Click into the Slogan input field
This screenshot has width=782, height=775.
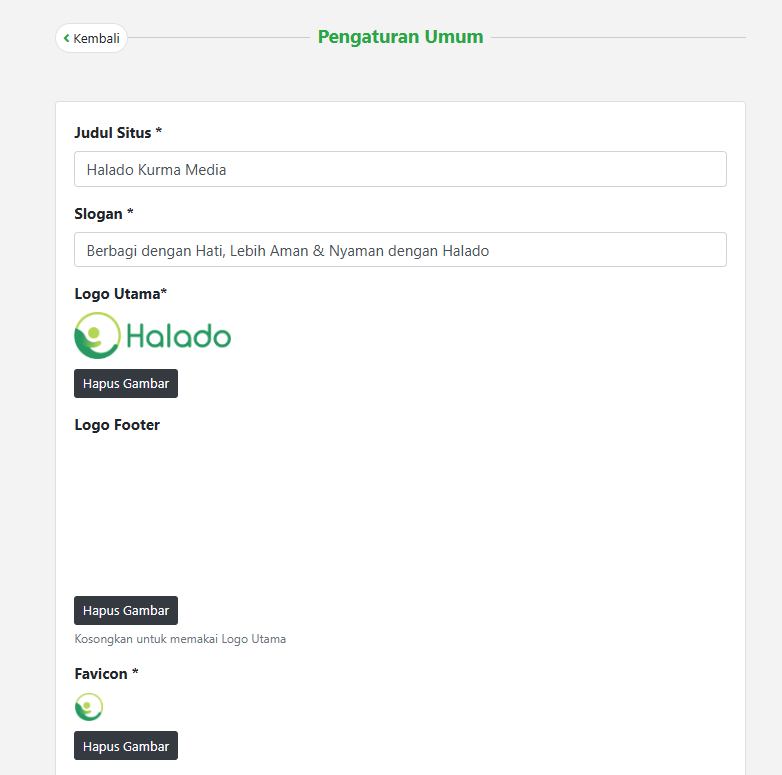pos(400,250)
